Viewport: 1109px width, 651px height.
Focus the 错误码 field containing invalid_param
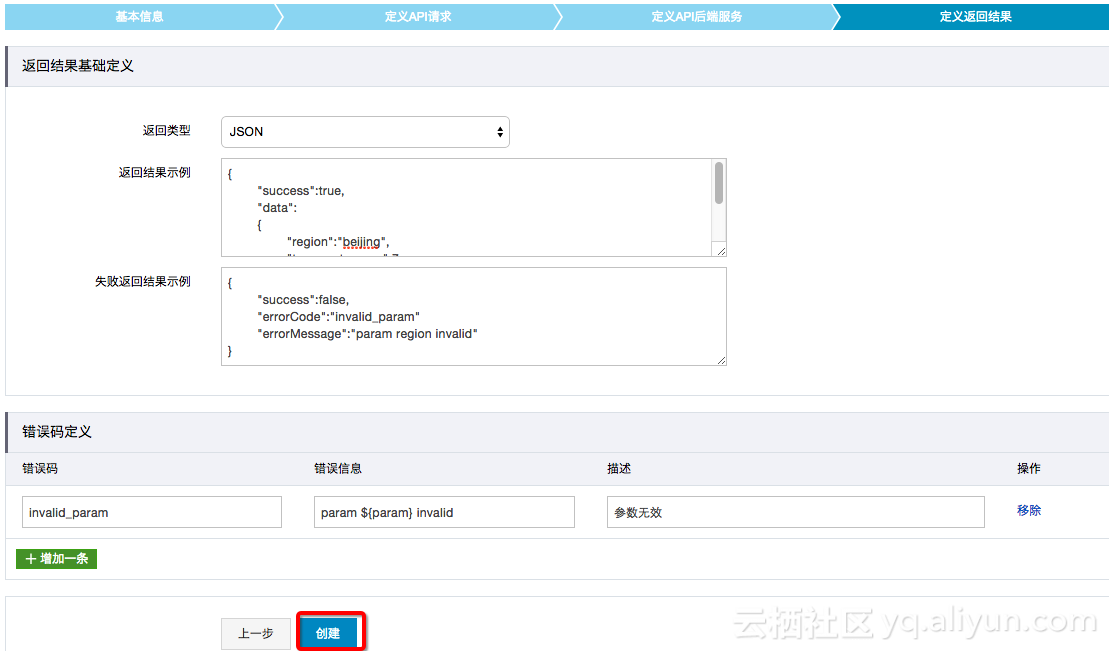tap(152, 512)
